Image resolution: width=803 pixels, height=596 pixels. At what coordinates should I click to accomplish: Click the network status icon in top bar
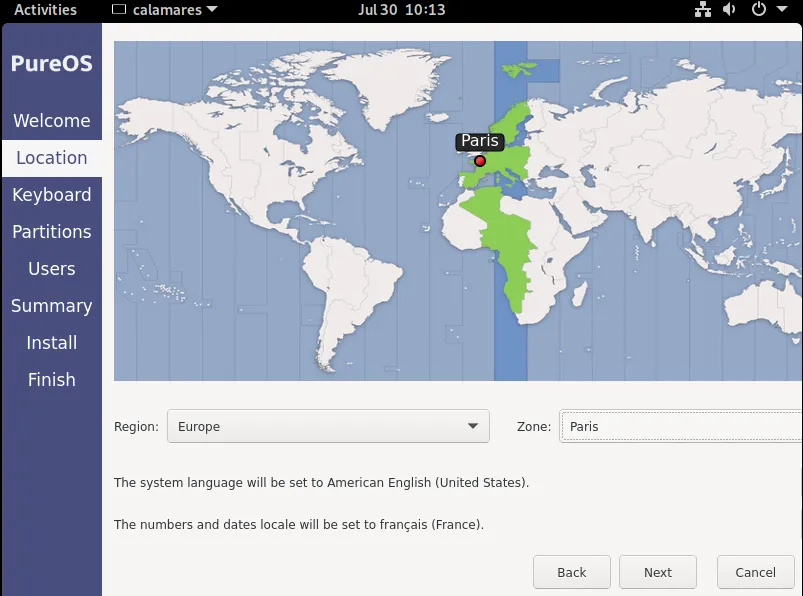pos(702,10)
